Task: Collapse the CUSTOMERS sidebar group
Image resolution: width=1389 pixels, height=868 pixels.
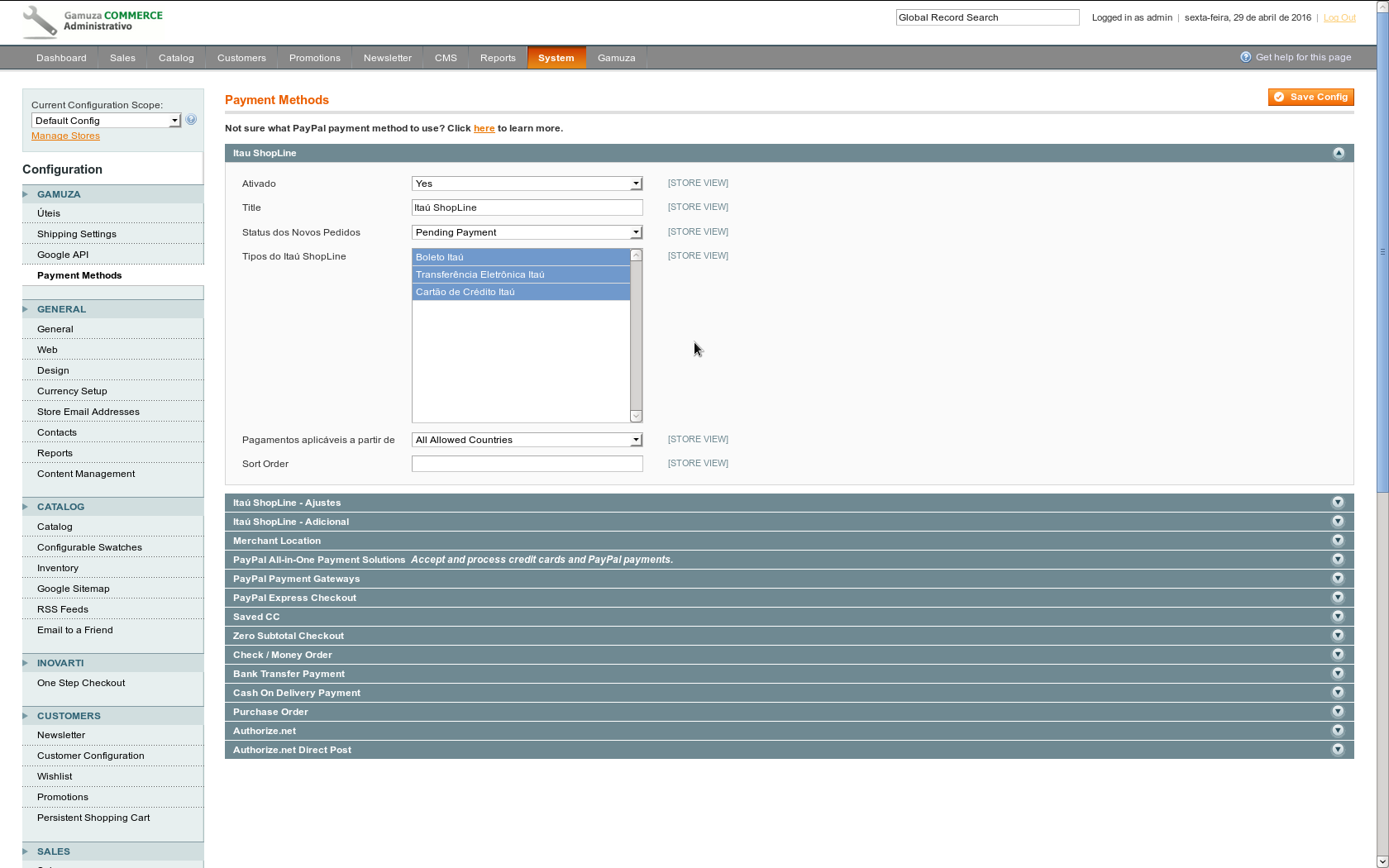Action: 112,716
